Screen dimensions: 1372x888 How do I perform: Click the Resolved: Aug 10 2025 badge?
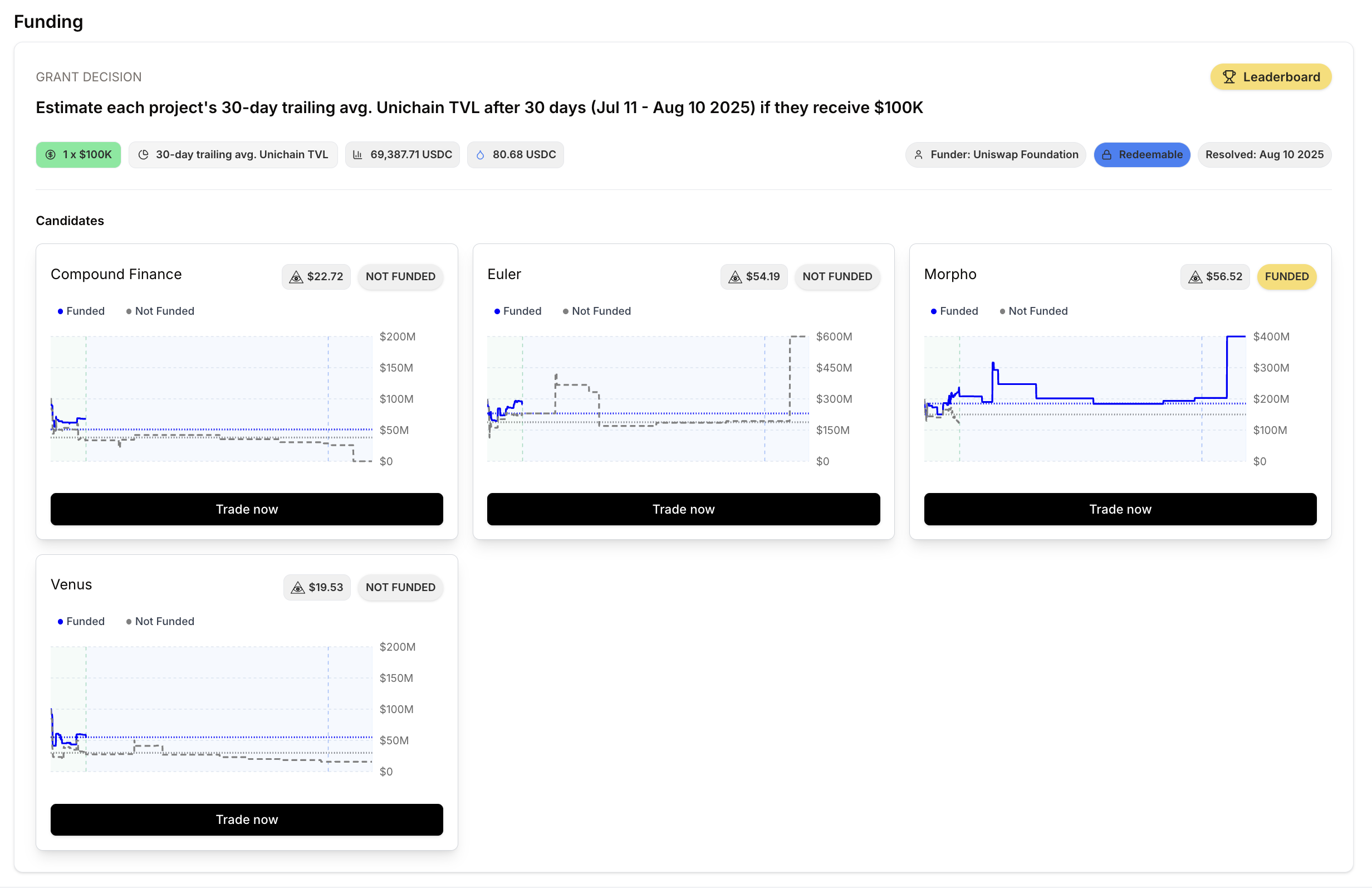[x=1263, y=154]
